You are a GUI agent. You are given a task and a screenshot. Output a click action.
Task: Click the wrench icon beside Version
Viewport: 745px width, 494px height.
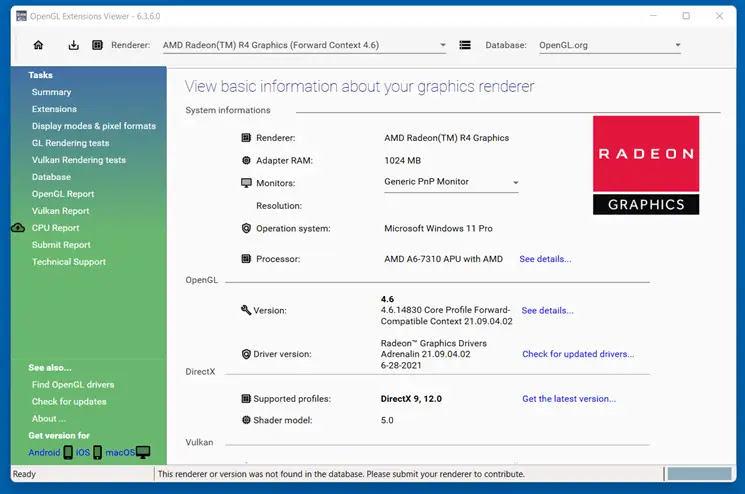tap(246, 310)
